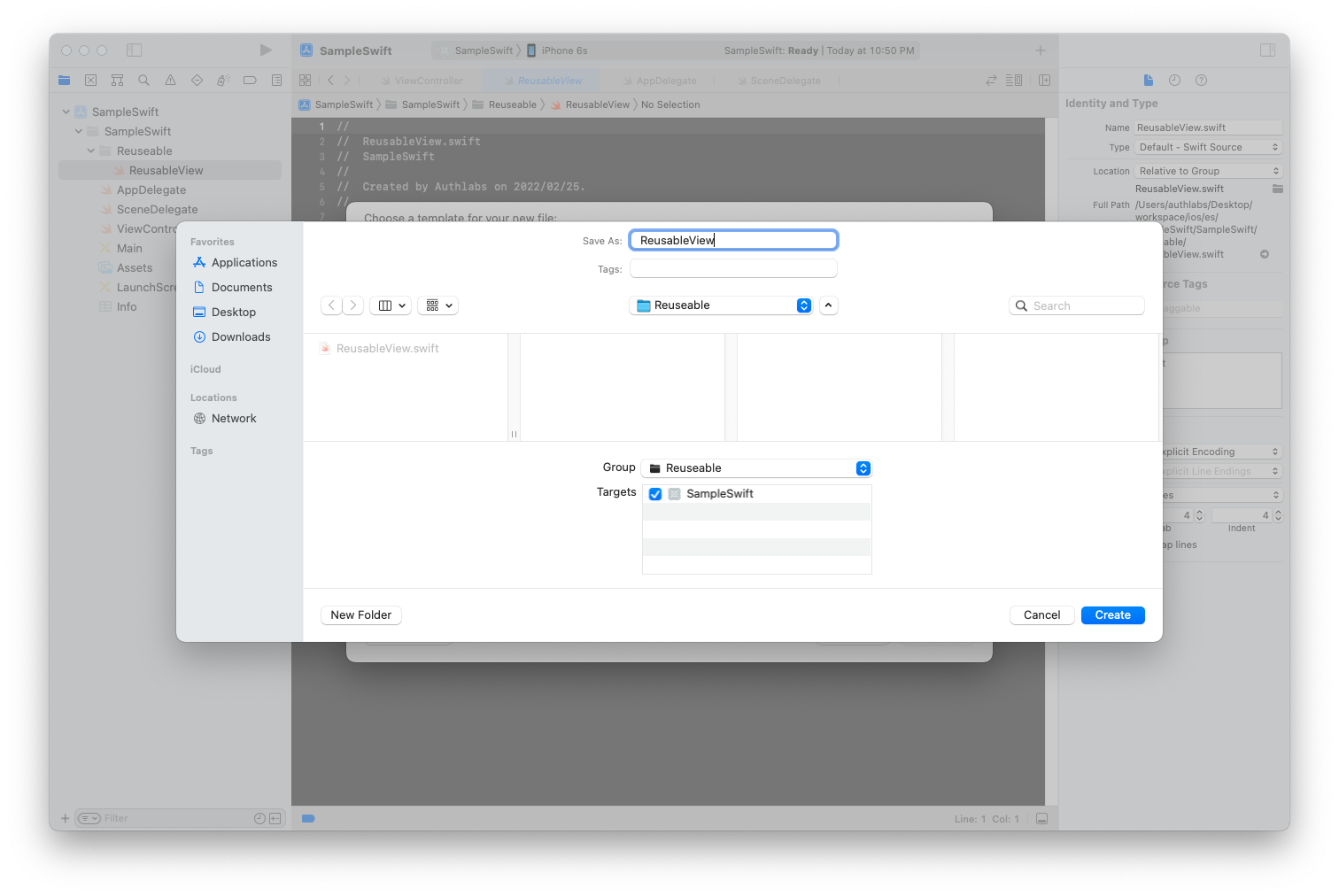The width and height of the screenshot is (1339, 896).
Task: Go back in the save dialog browser
Action: 331,305
